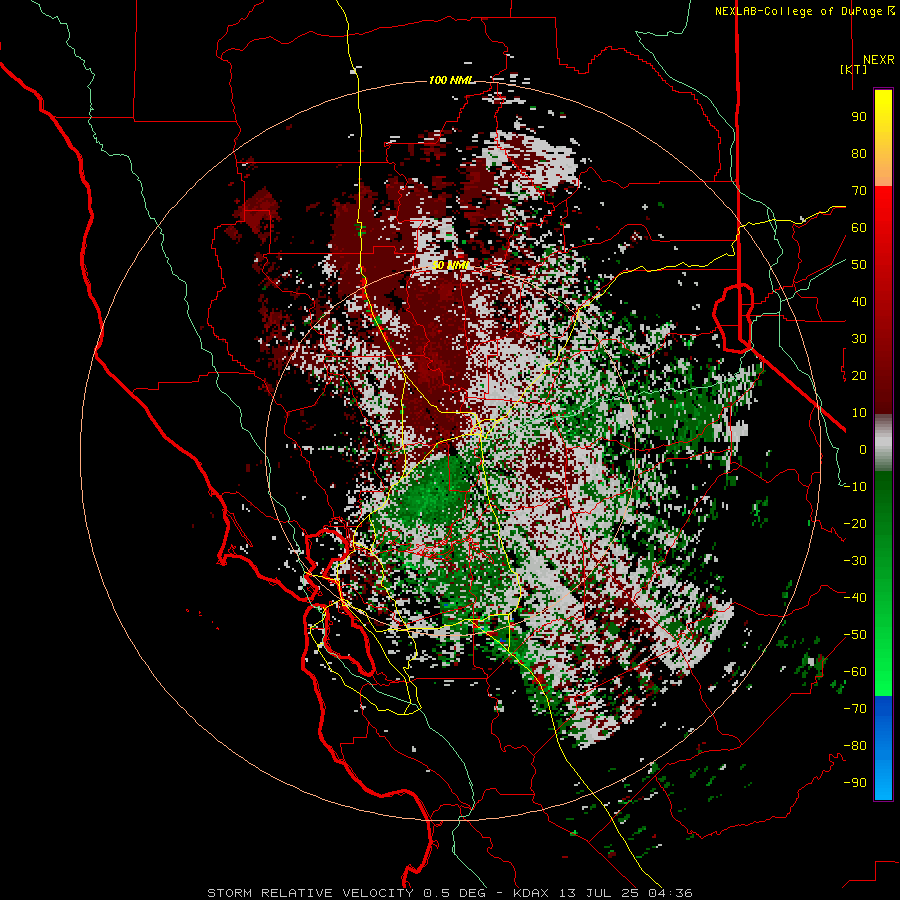
Task: Select the -20 value on velocity scale
Action: pyautogui.click(x=855, y=524)
